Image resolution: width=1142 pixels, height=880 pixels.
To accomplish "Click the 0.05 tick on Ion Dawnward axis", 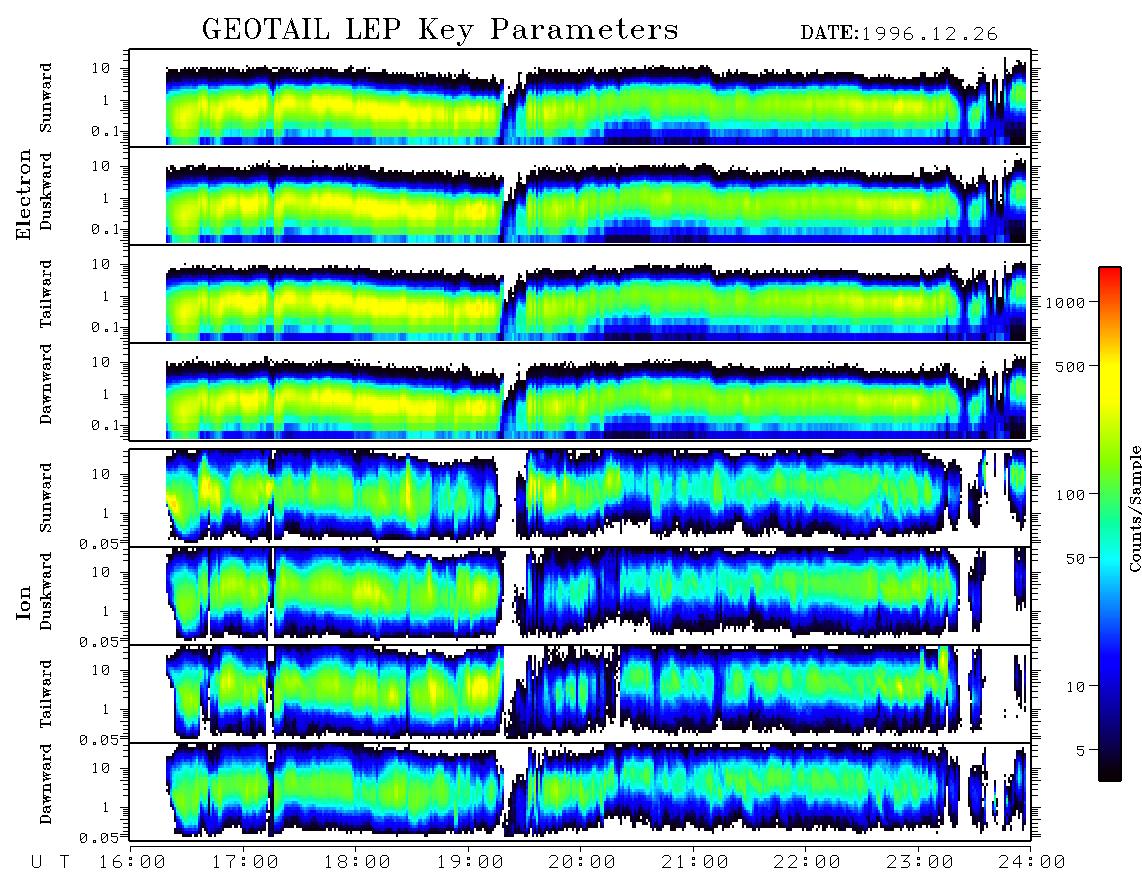I will point(99,838).
